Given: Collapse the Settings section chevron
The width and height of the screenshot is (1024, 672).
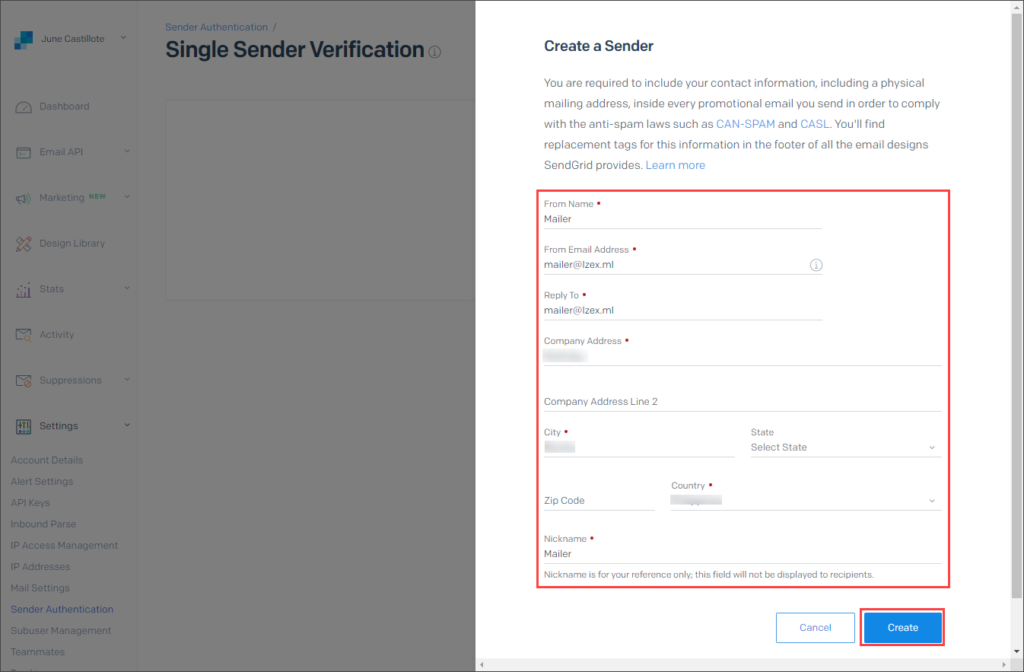Looking at the screenshot, I should tap(127, 425).
